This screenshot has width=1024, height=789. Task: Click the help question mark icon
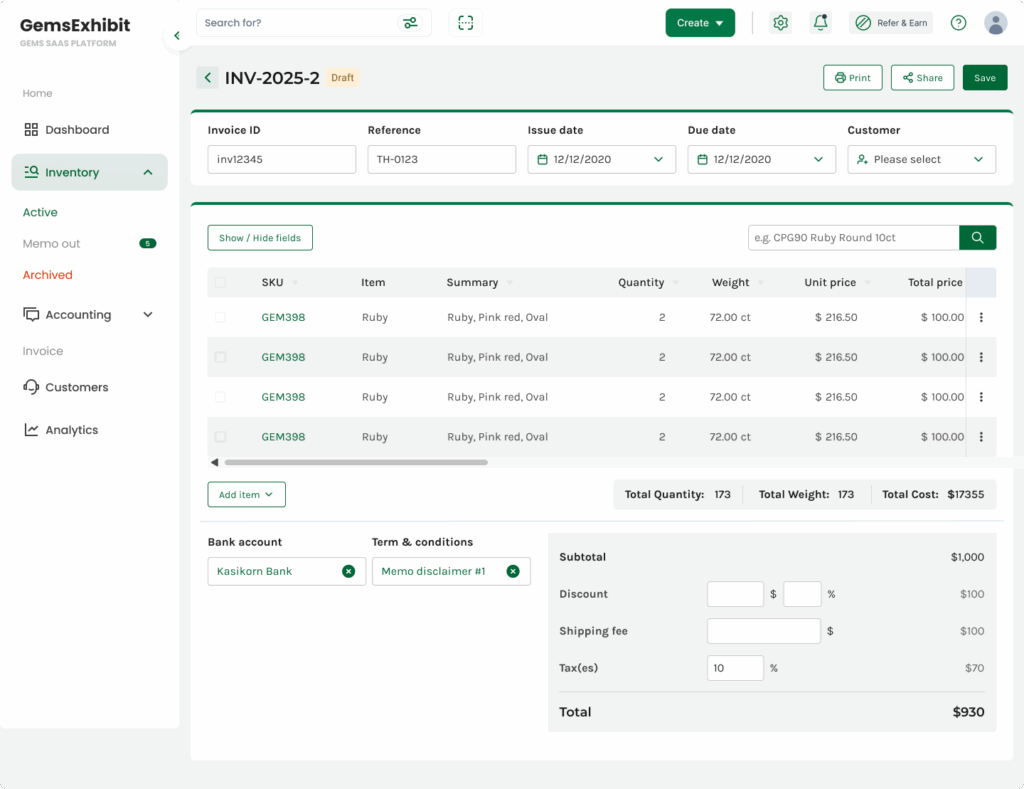coord(958,23)
